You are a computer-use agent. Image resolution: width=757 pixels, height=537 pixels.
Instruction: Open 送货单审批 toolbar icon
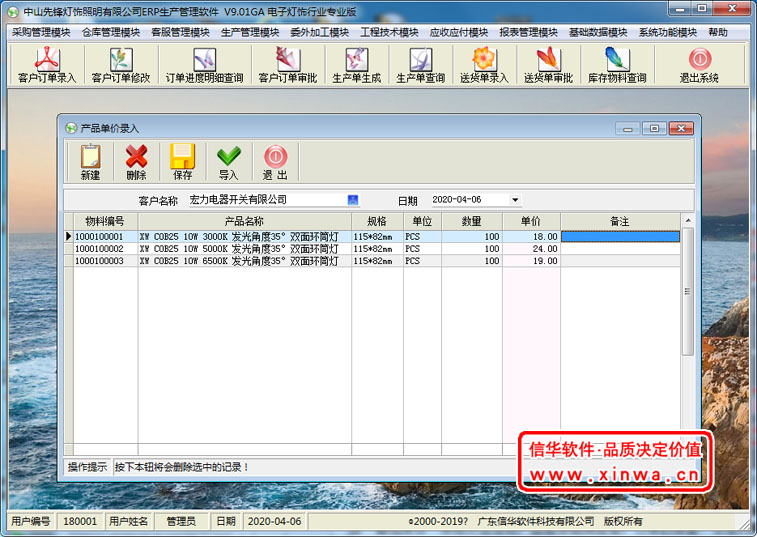(548, 65)
